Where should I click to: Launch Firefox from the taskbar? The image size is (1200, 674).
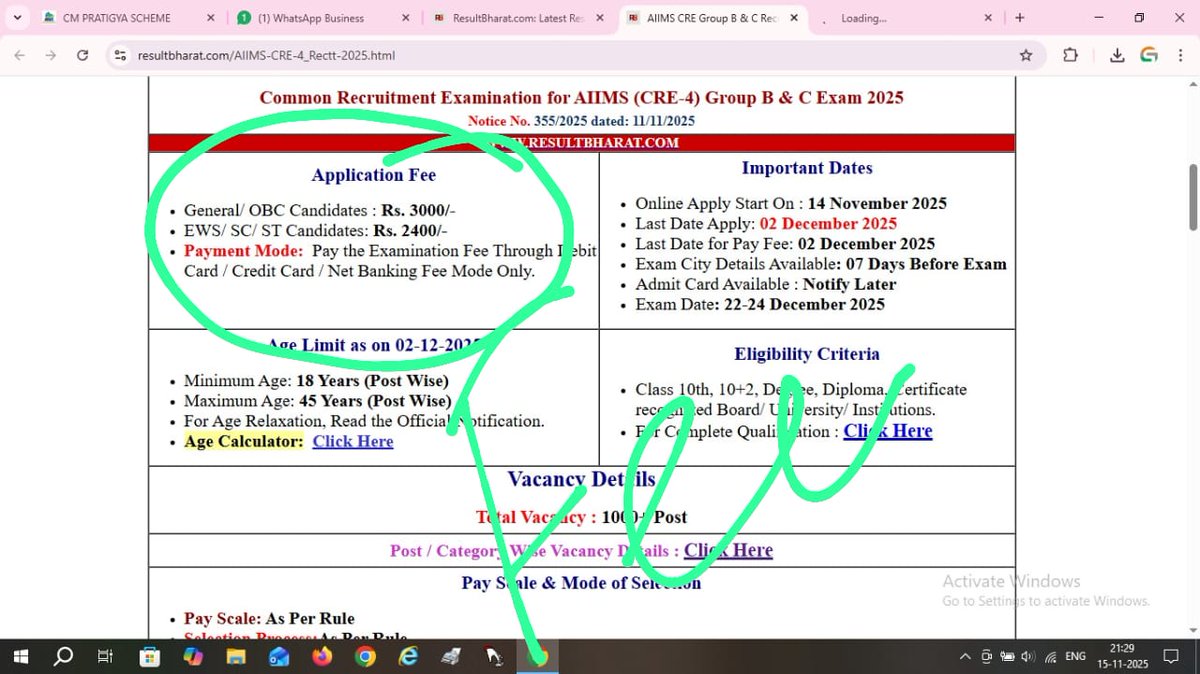click(322, 656)
